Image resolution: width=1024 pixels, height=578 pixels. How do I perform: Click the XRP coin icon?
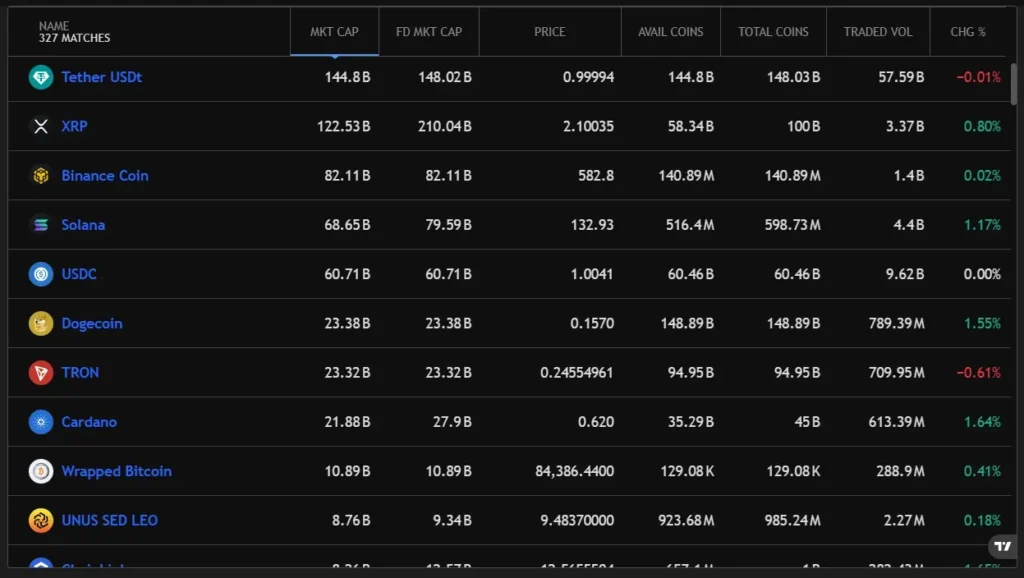pyautogui.click(x=41, y=126)
